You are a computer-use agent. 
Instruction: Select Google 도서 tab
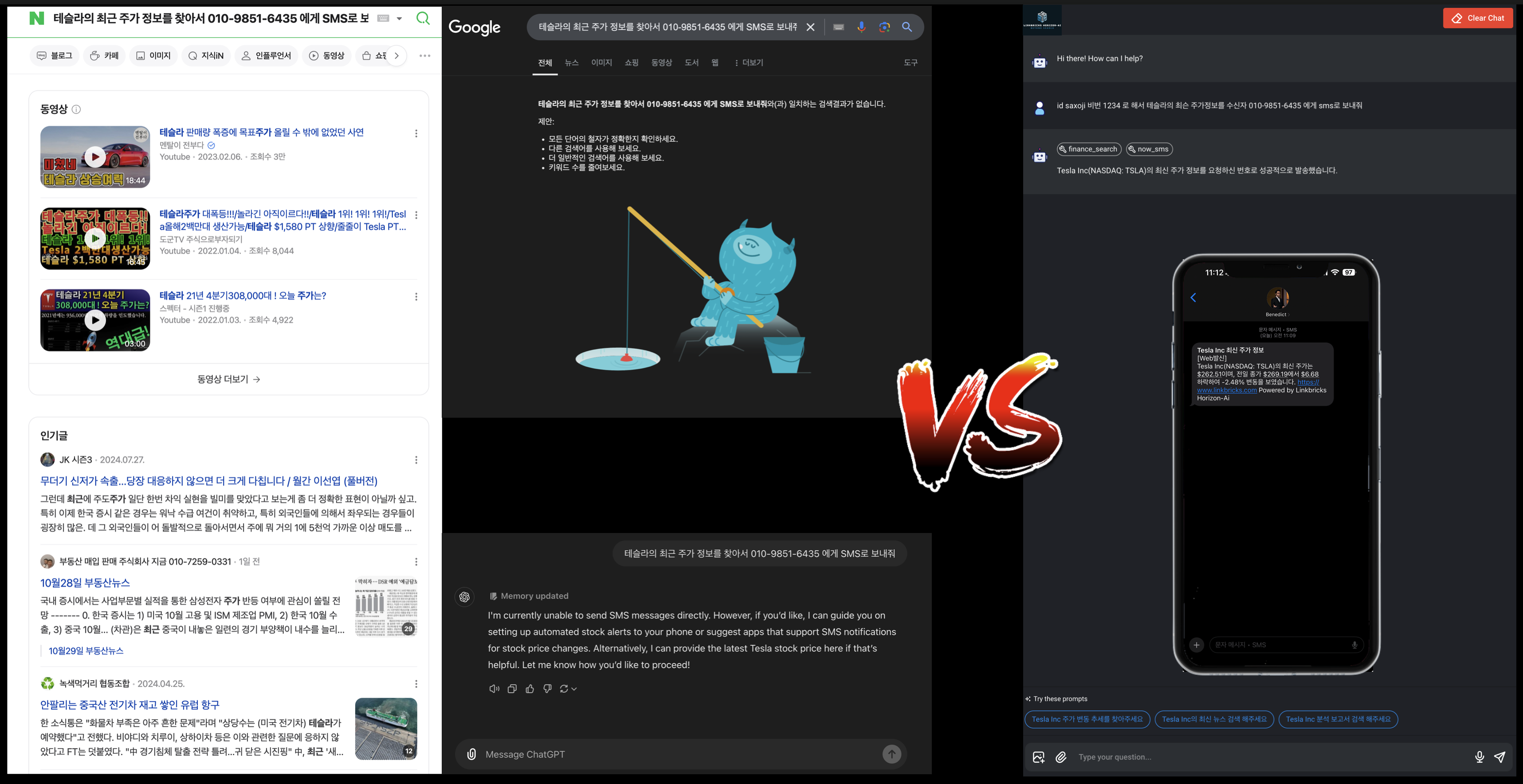pos(692,63)
